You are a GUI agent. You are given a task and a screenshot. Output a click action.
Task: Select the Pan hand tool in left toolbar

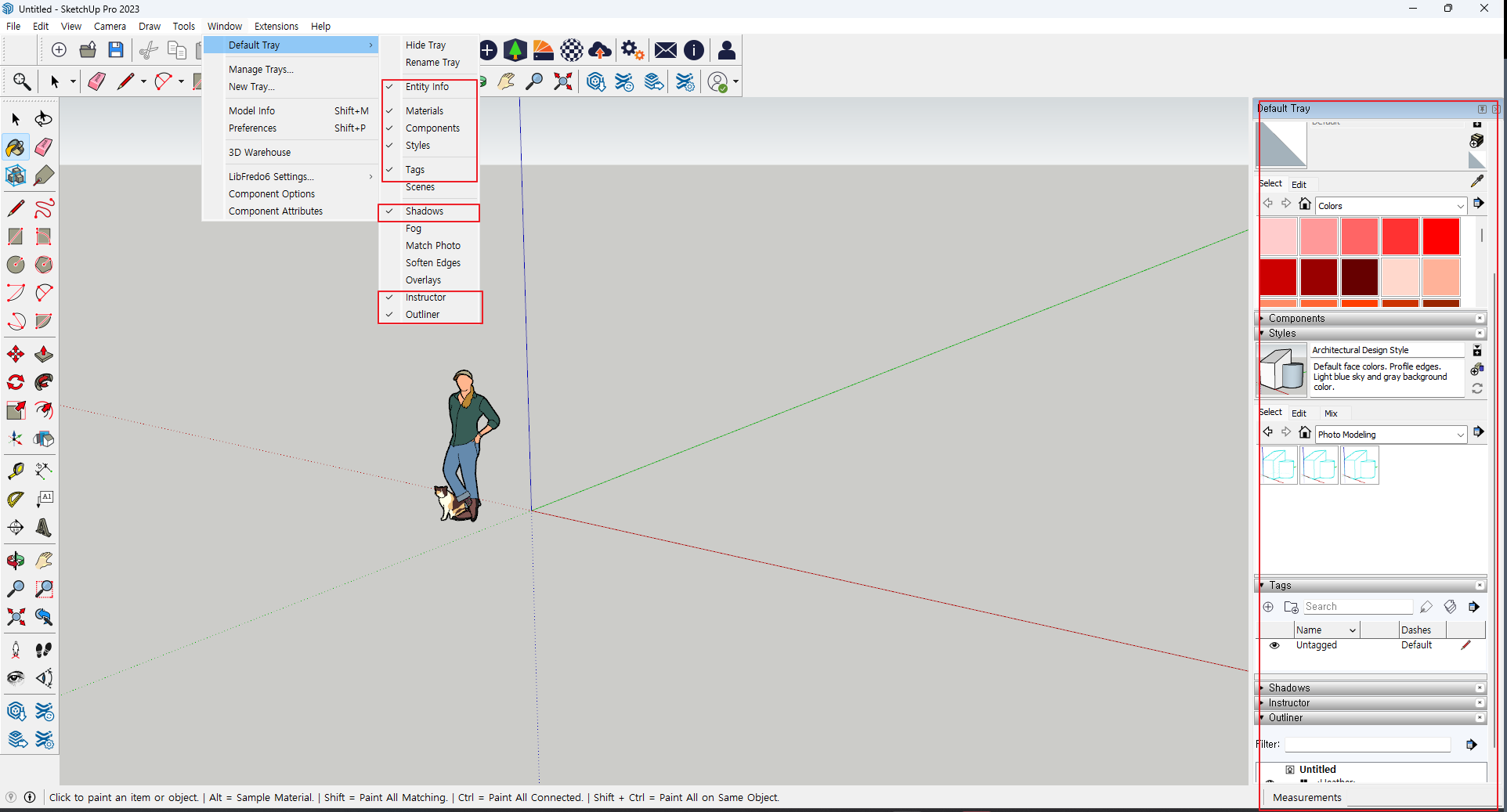click(x=44, y=561)
